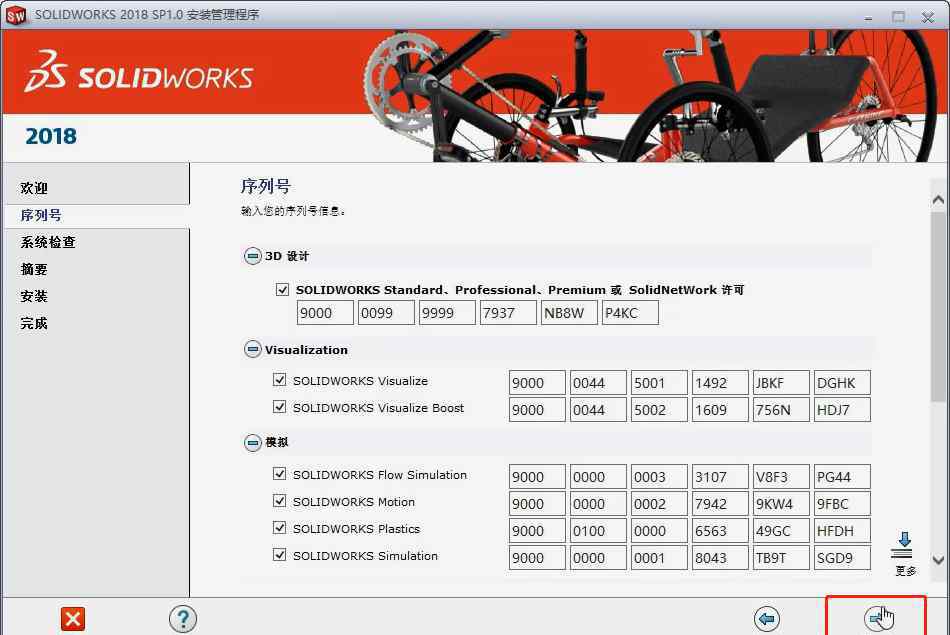Open the help question mark icon
Image resolution: width=950 pixels, height=635 pixels.
point(182,619)
